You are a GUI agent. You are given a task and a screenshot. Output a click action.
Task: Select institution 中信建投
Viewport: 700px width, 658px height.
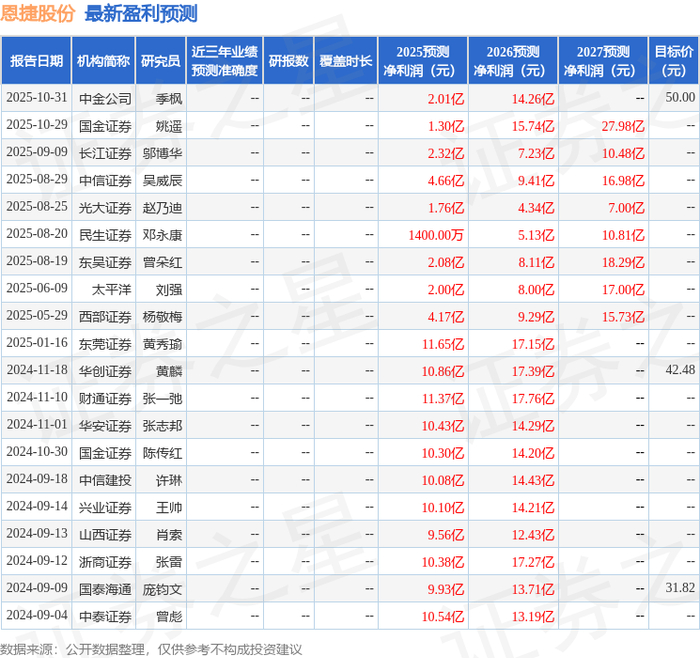[105, 481]
